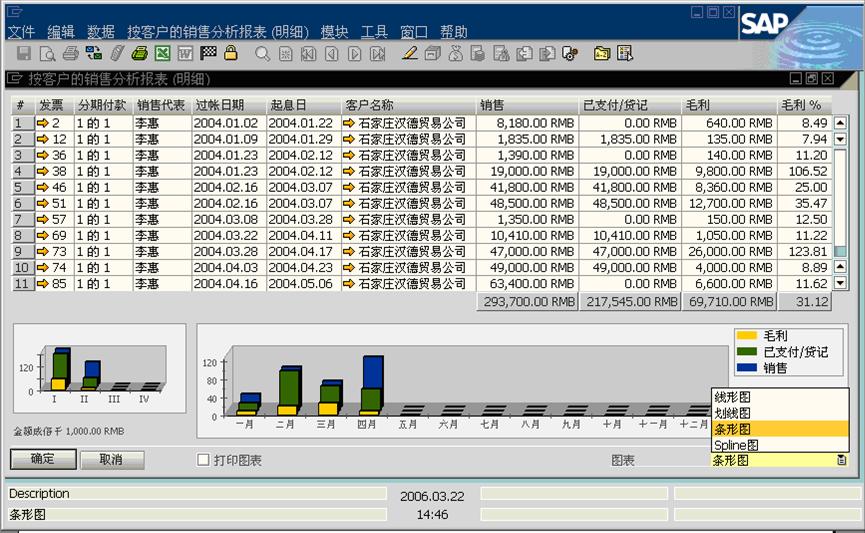Viewport: 865px width, 533px height.
Task: Go to Last Record icon
Action: (x=378, y=54)
